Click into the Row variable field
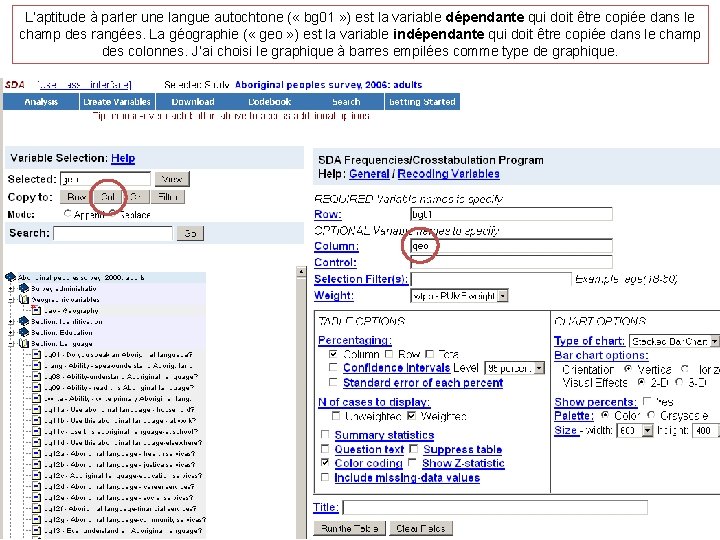Screen dimensions: 720x540 coord(511,214)
